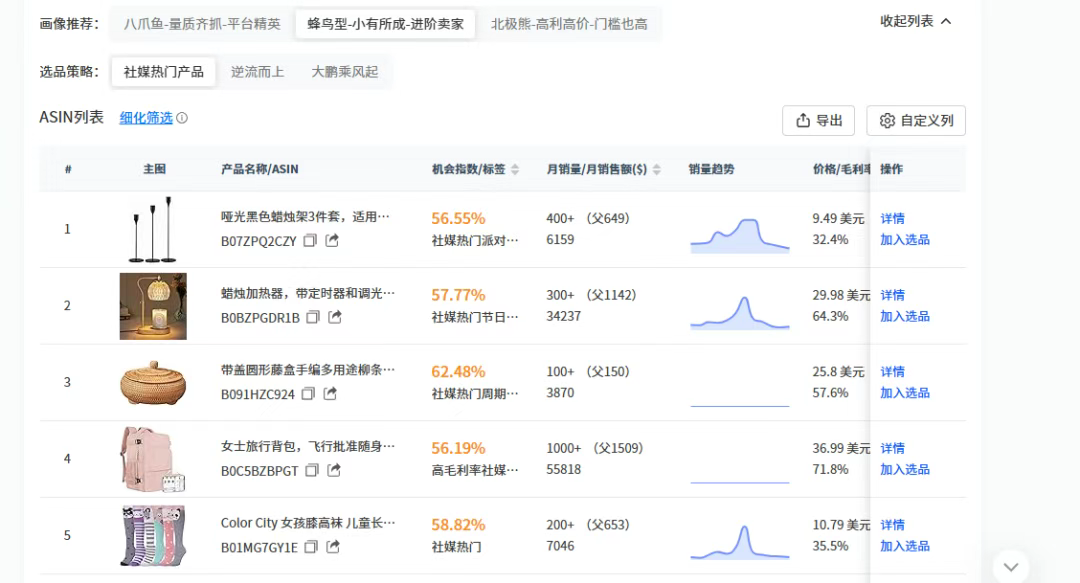Click sales trend chart for candle warmer

739,312
